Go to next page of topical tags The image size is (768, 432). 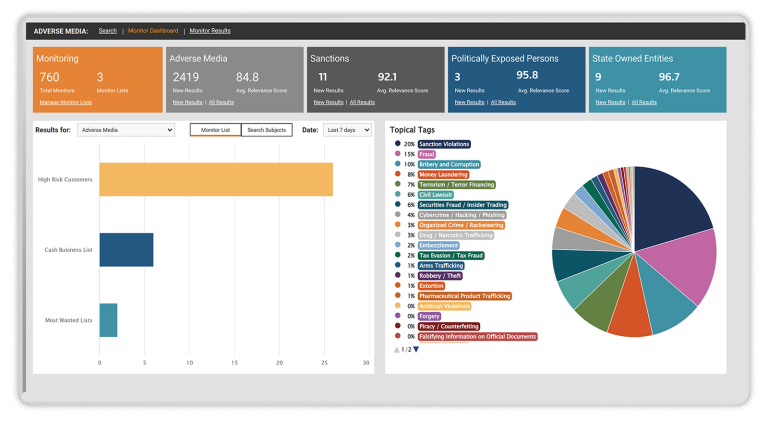coord(417,349)
